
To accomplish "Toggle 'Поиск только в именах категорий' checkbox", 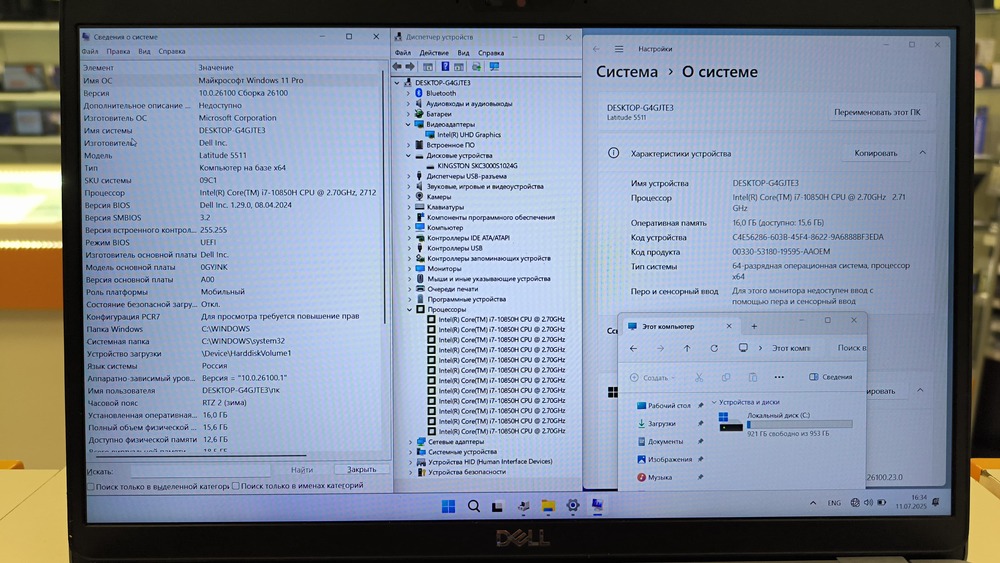I will coord(235,486).
